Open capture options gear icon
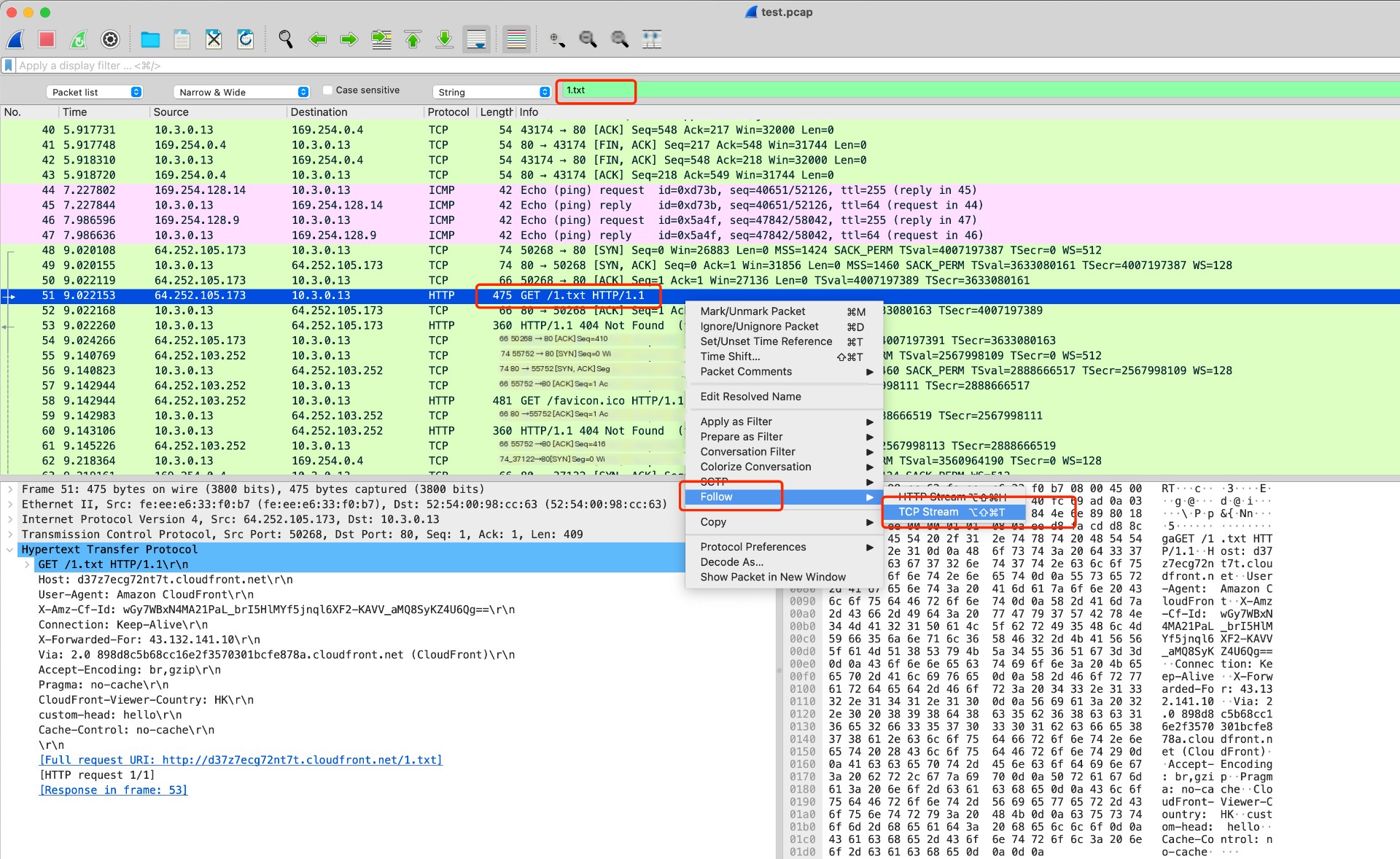The width and height of the screenshot is (1400, 859). pyautogui.click(x=110, y=39)
